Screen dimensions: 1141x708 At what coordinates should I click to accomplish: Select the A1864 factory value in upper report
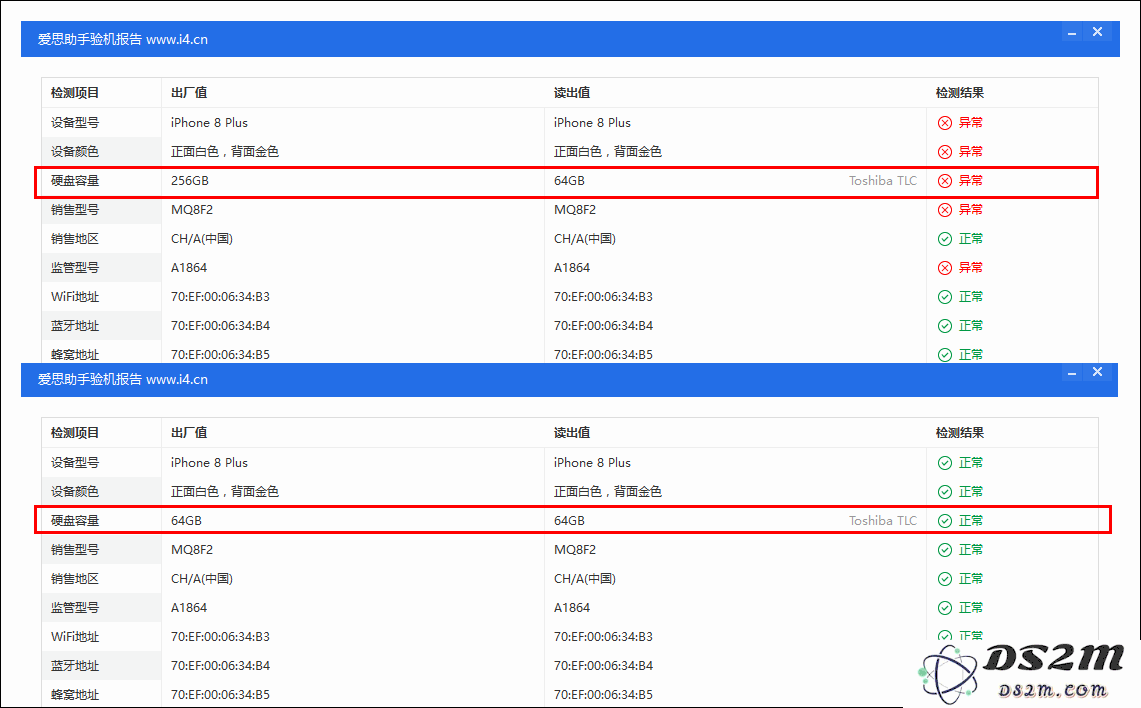click(189, 268)
